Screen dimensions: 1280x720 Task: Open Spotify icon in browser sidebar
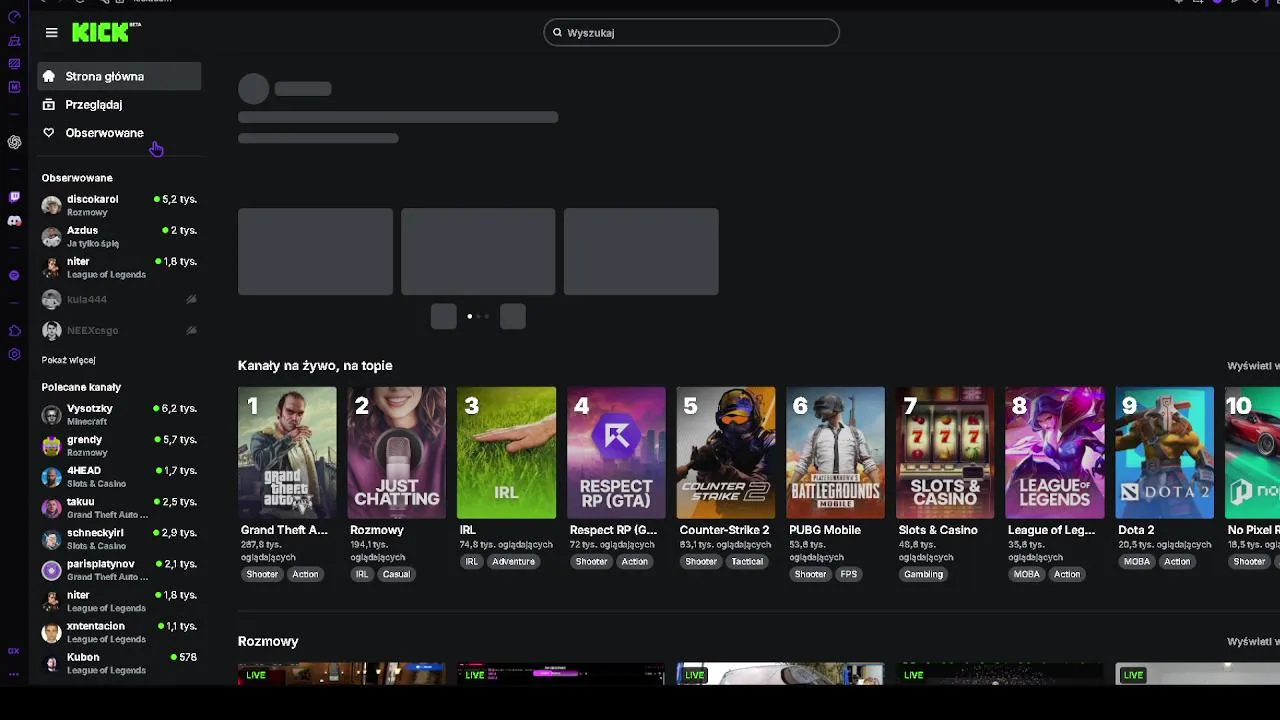tap(14, 275)
